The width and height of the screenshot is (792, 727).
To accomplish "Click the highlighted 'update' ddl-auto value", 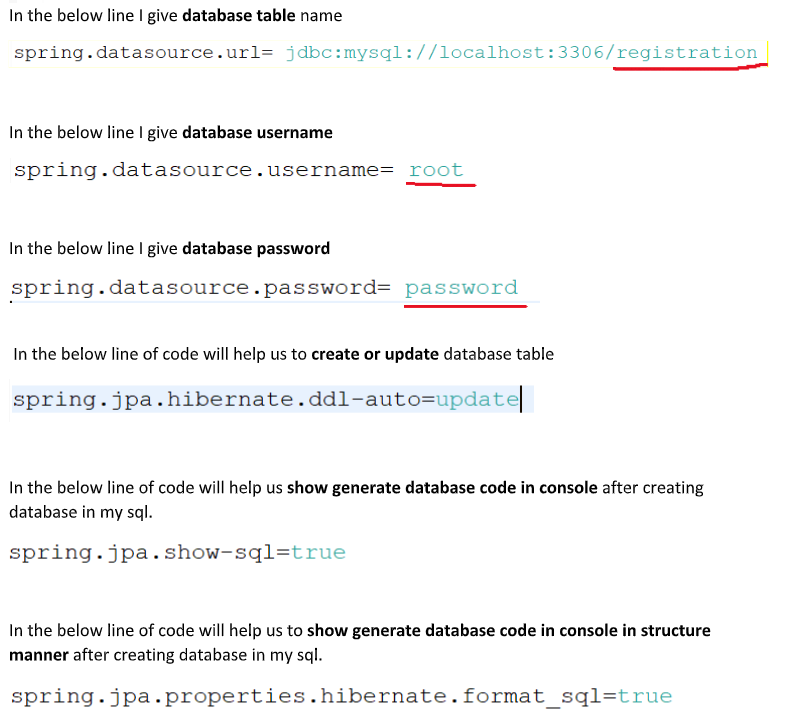I will (x=477, y=400).
